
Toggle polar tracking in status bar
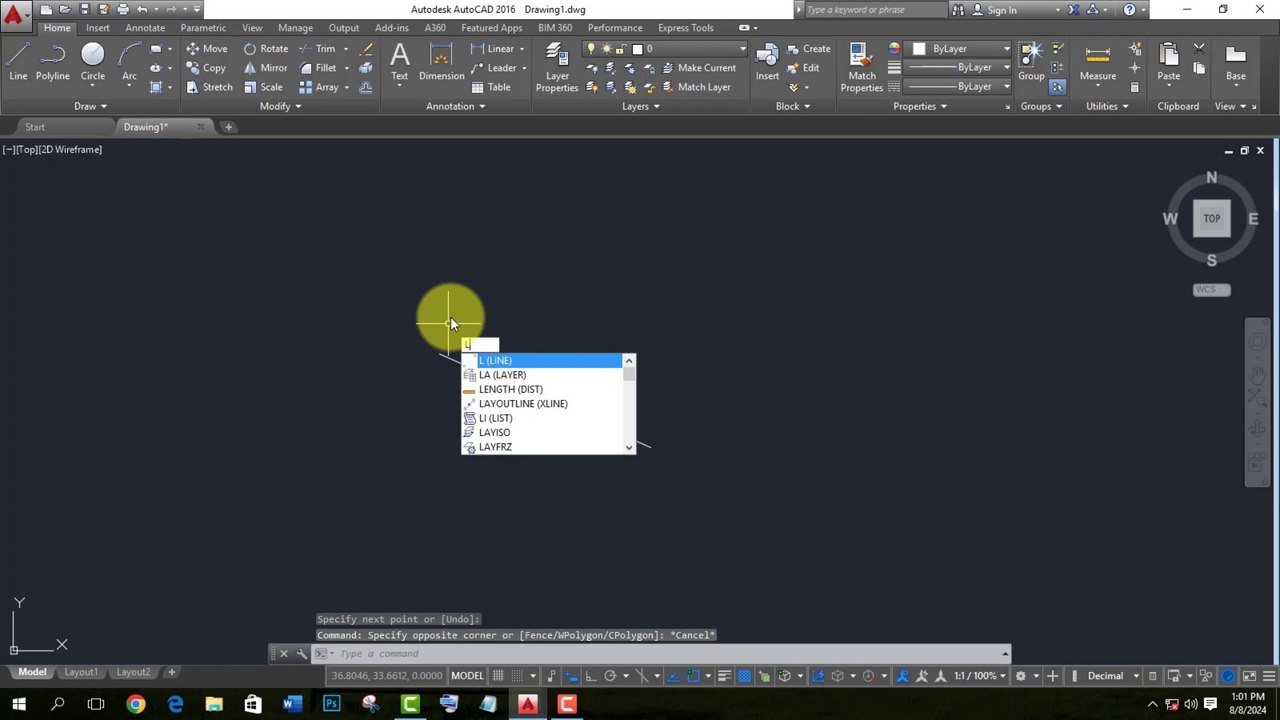tap(610, 676)
